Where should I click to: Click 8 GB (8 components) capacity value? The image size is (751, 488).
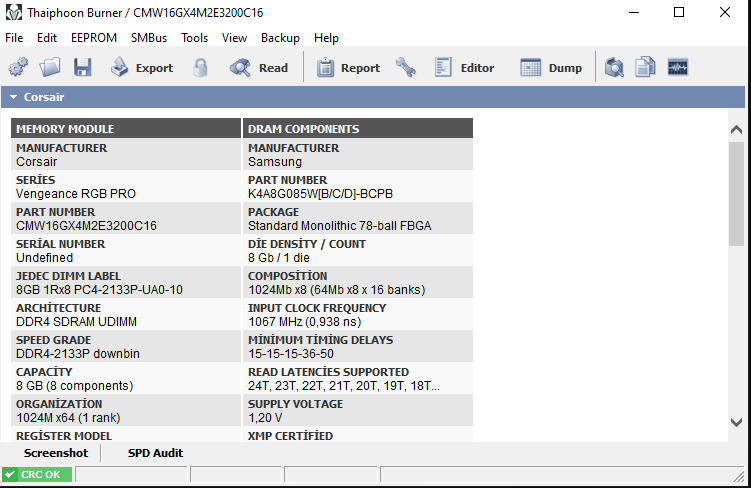pyautogui.click(x=75, y=386)
